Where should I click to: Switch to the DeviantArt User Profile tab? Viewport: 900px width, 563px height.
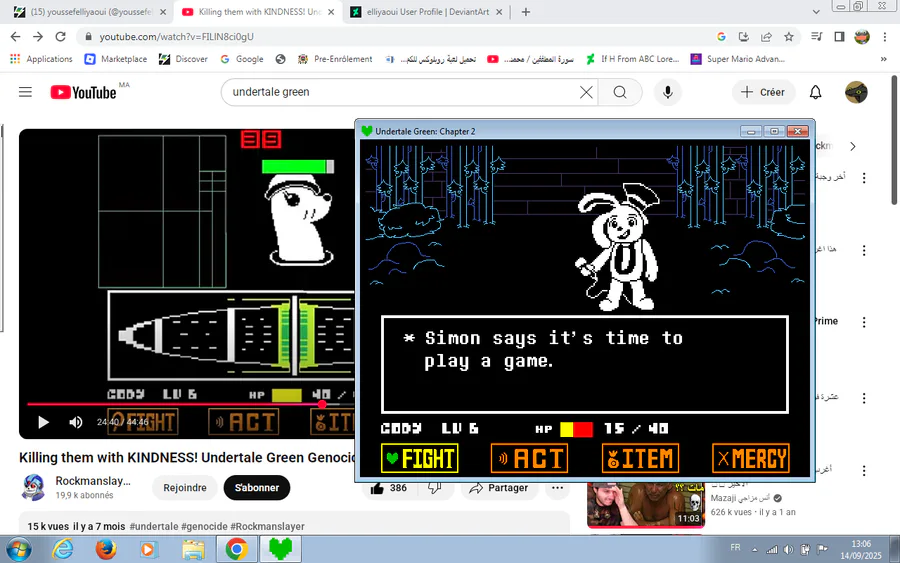pyautogui.click(x=426, y=11)
